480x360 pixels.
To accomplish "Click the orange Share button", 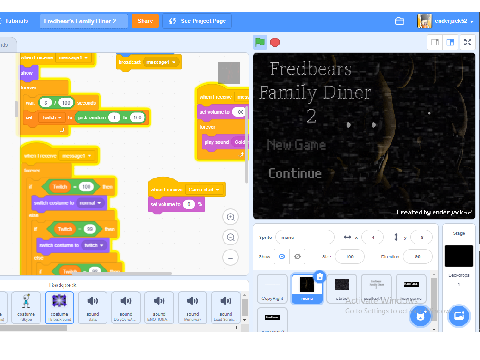I will click(145, 21).
